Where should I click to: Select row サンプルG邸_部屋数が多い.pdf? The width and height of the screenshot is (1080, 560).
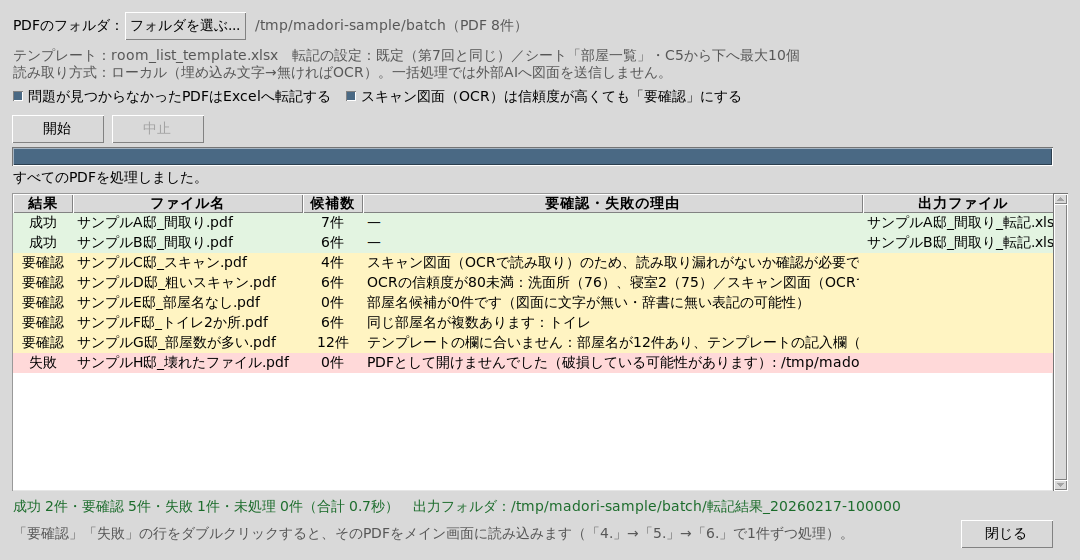point(532,342)
